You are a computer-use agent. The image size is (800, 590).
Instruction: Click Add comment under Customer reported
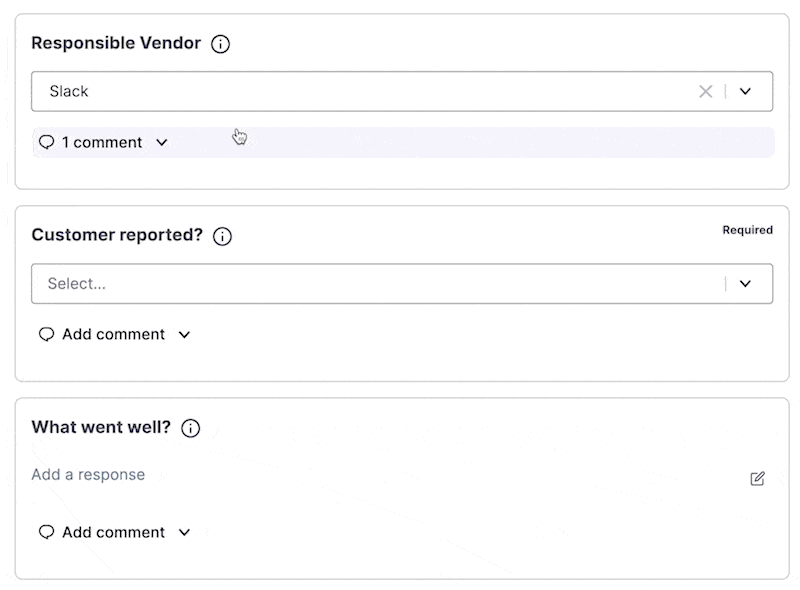(x=113, y=334)
